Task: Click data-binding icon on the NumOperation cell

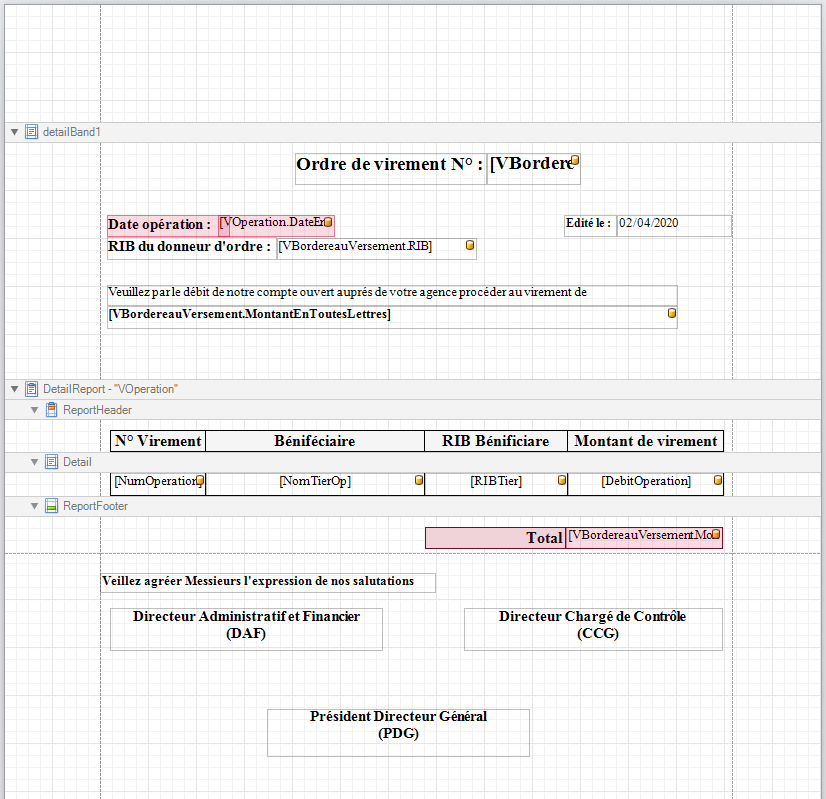Action: (200, 481)
